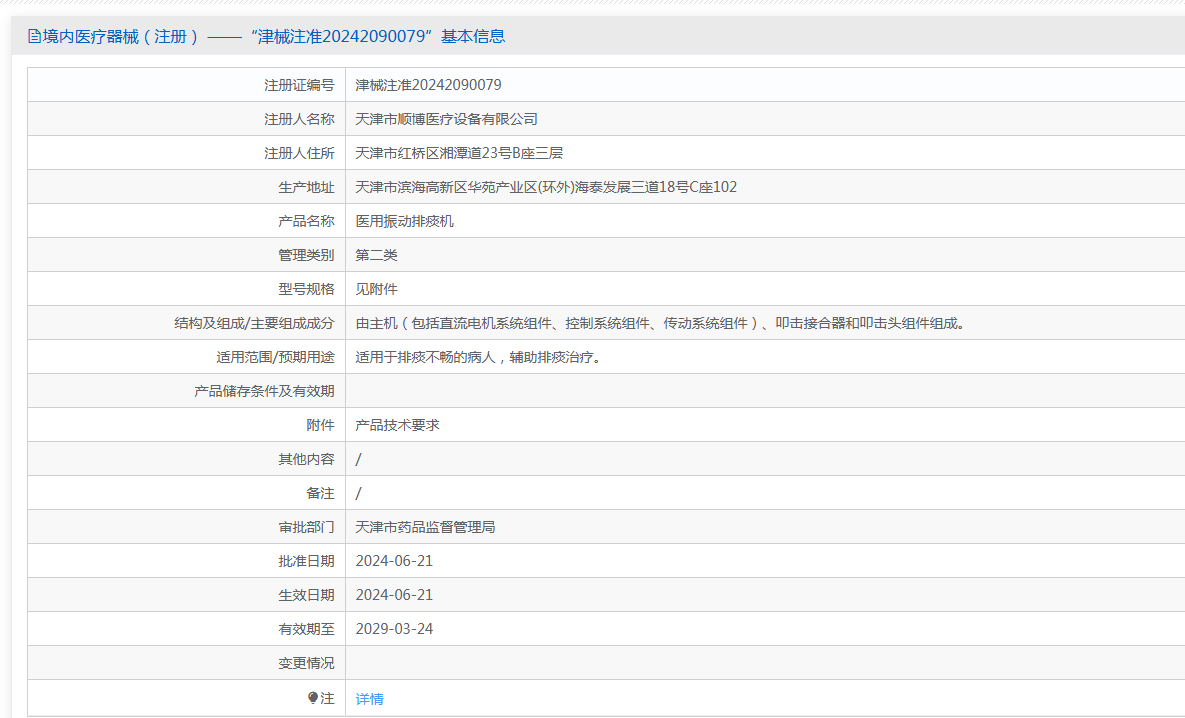1185x718 pixels.
Task: Click the document icon before 境内医疗器械 title
Action: [x=34, y=36]
